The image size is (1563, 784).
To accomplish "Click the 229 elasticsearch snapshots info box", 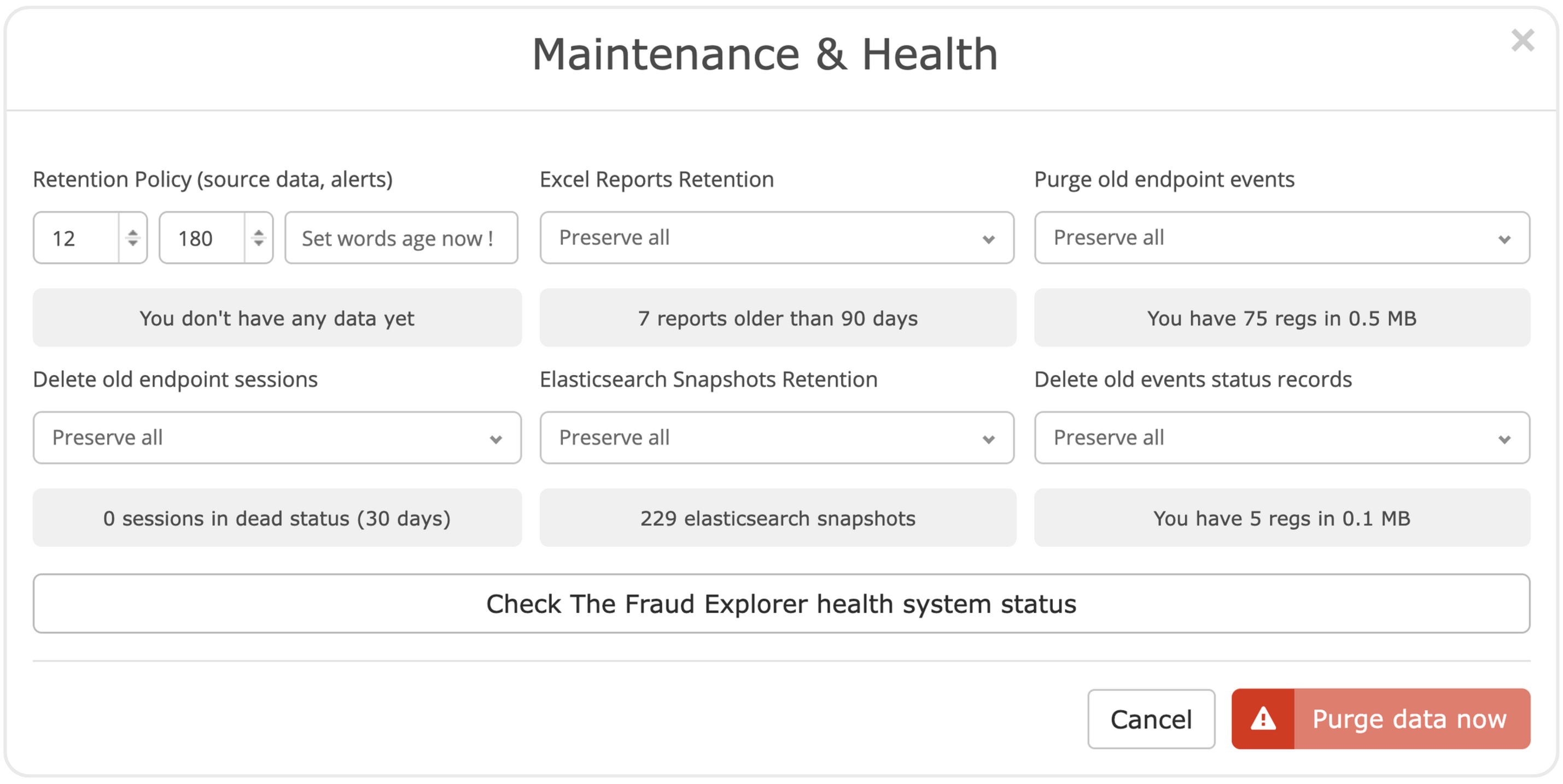I will click(x=777, y=518).
